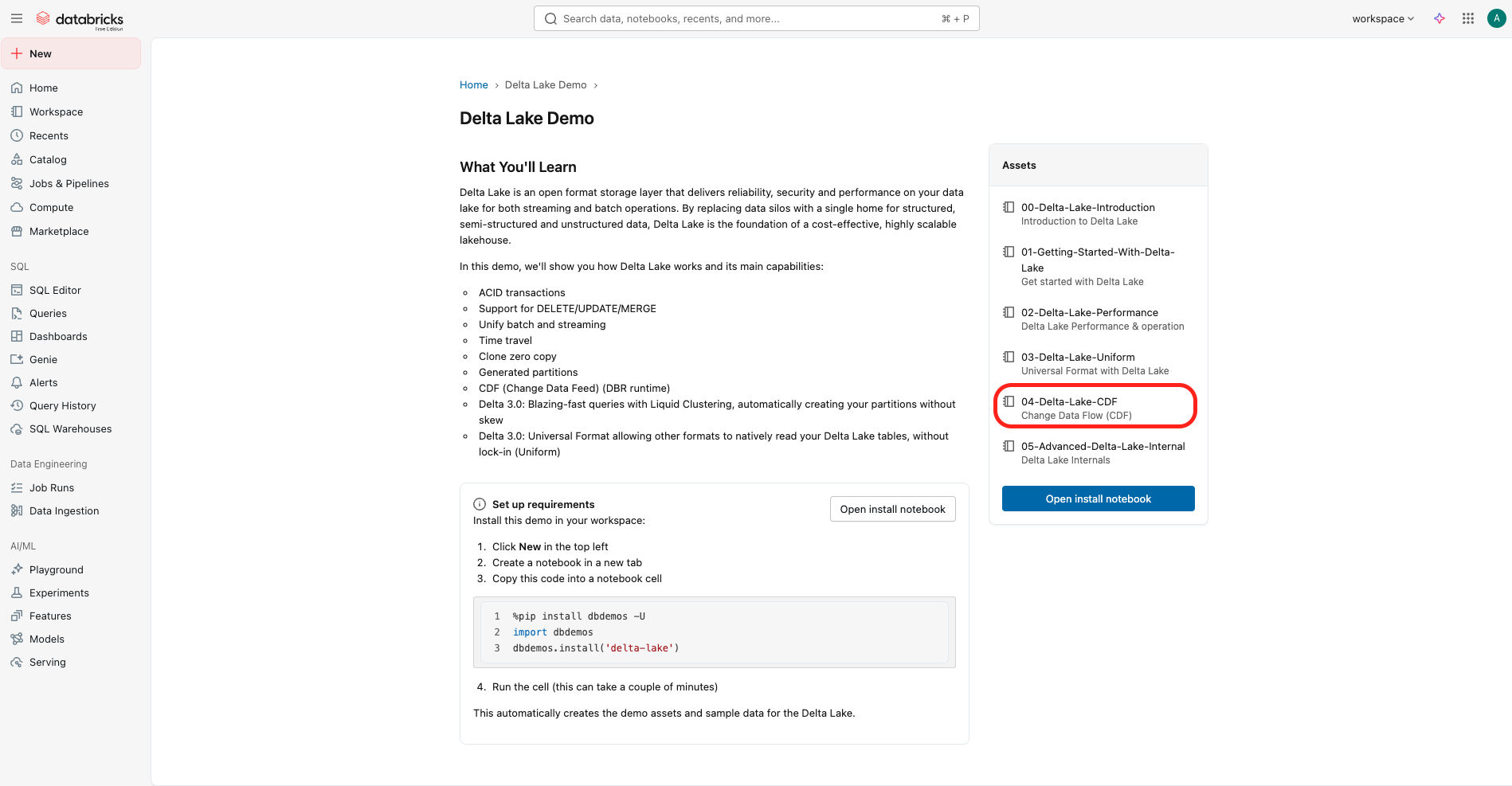Open the account avatar menu
The width and height of the screenshot is (1512, 786).
tap(1495, 18)
